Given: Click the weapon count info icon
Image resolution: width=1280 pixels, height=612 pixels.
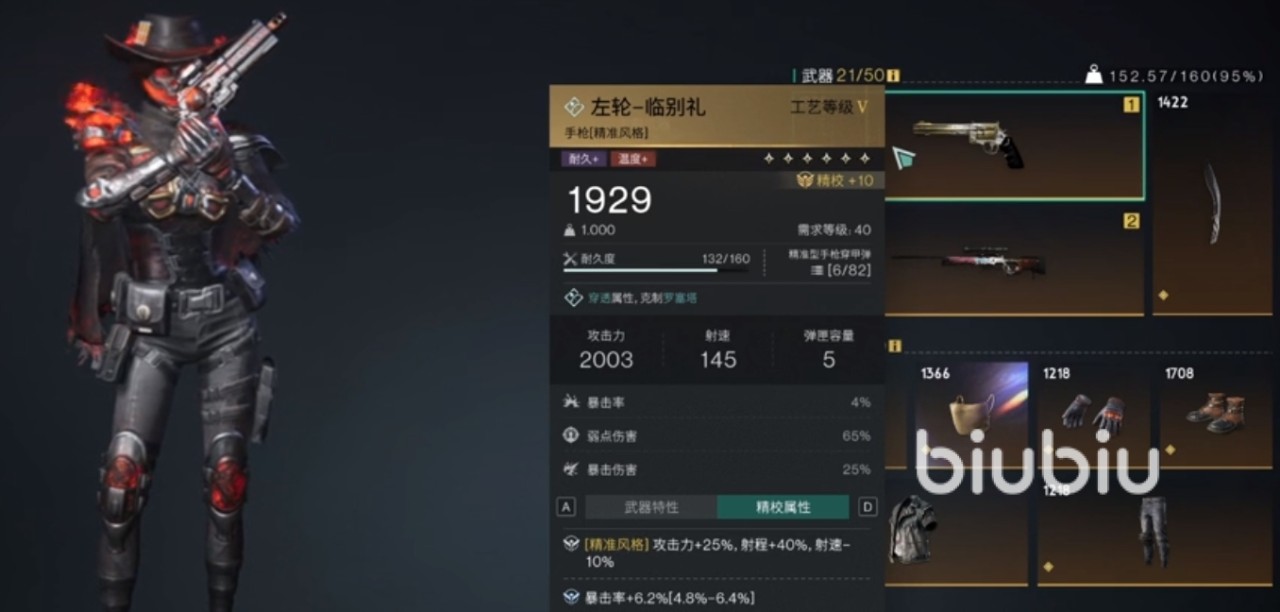Looking at the screenshot, I should coord(893,75).
